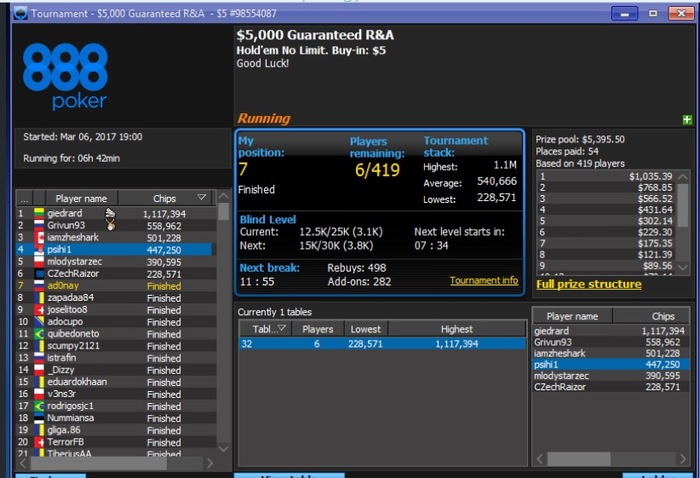The width and height of the screenshot is (700, 478).
Task: Click prize list scroll up arrow
Action: pos(683,177)
